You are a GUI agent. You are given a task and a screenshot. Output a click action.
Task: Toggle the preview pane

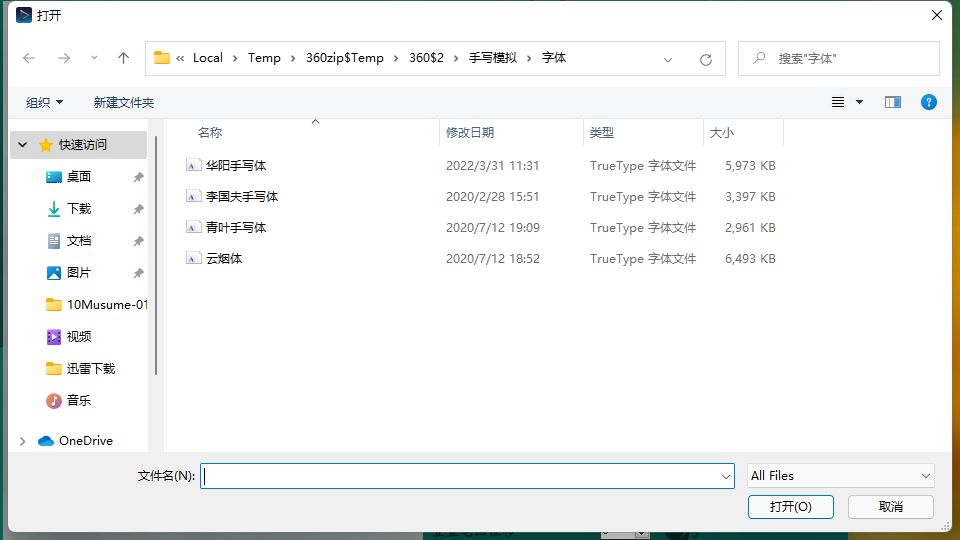[x=893, y=102]
